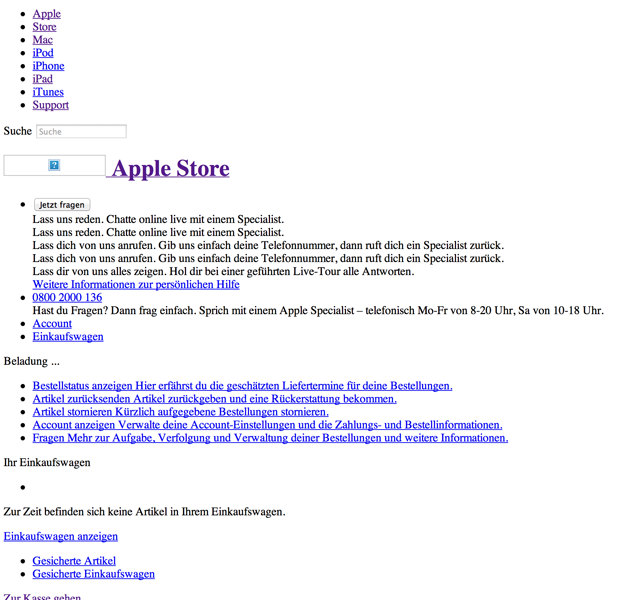Open the Apple Store heading link
The image size is (642, 600).
point(170,168)
